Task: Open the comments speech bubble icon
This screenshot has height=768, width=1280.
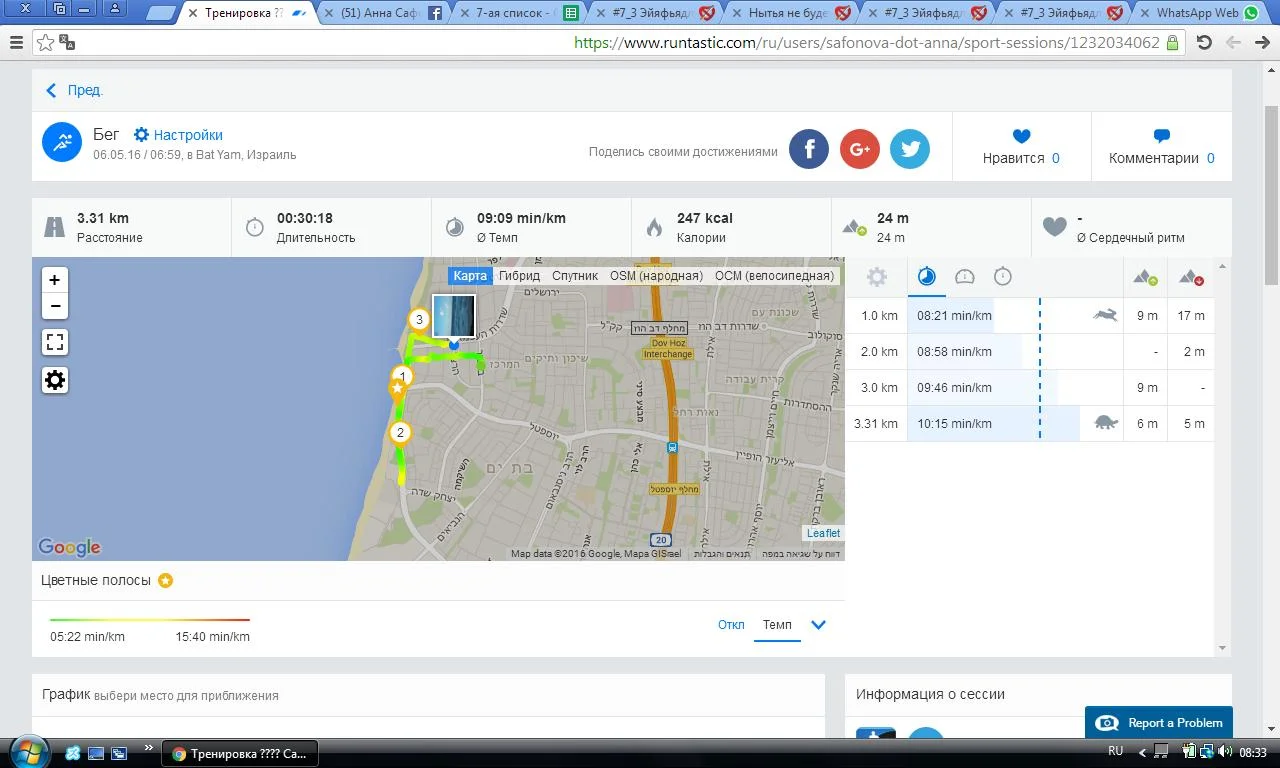Action: pyautogui.click(x=1161, y=137)
